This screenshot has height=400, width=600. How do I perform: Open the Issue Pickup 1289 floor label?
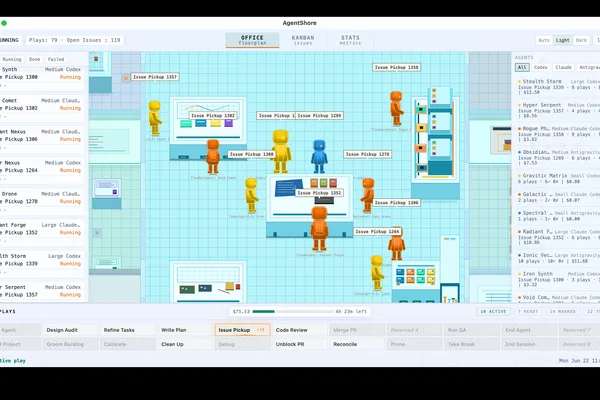coord(319,116)
